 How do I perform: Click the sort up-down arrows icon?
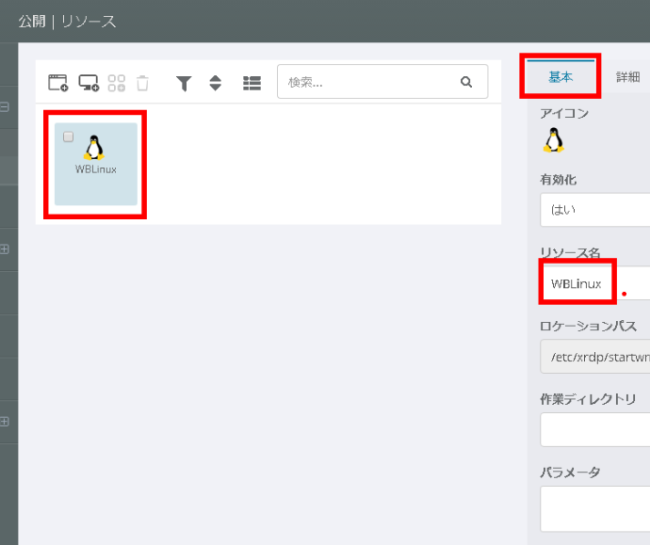(x=215, y=83)
